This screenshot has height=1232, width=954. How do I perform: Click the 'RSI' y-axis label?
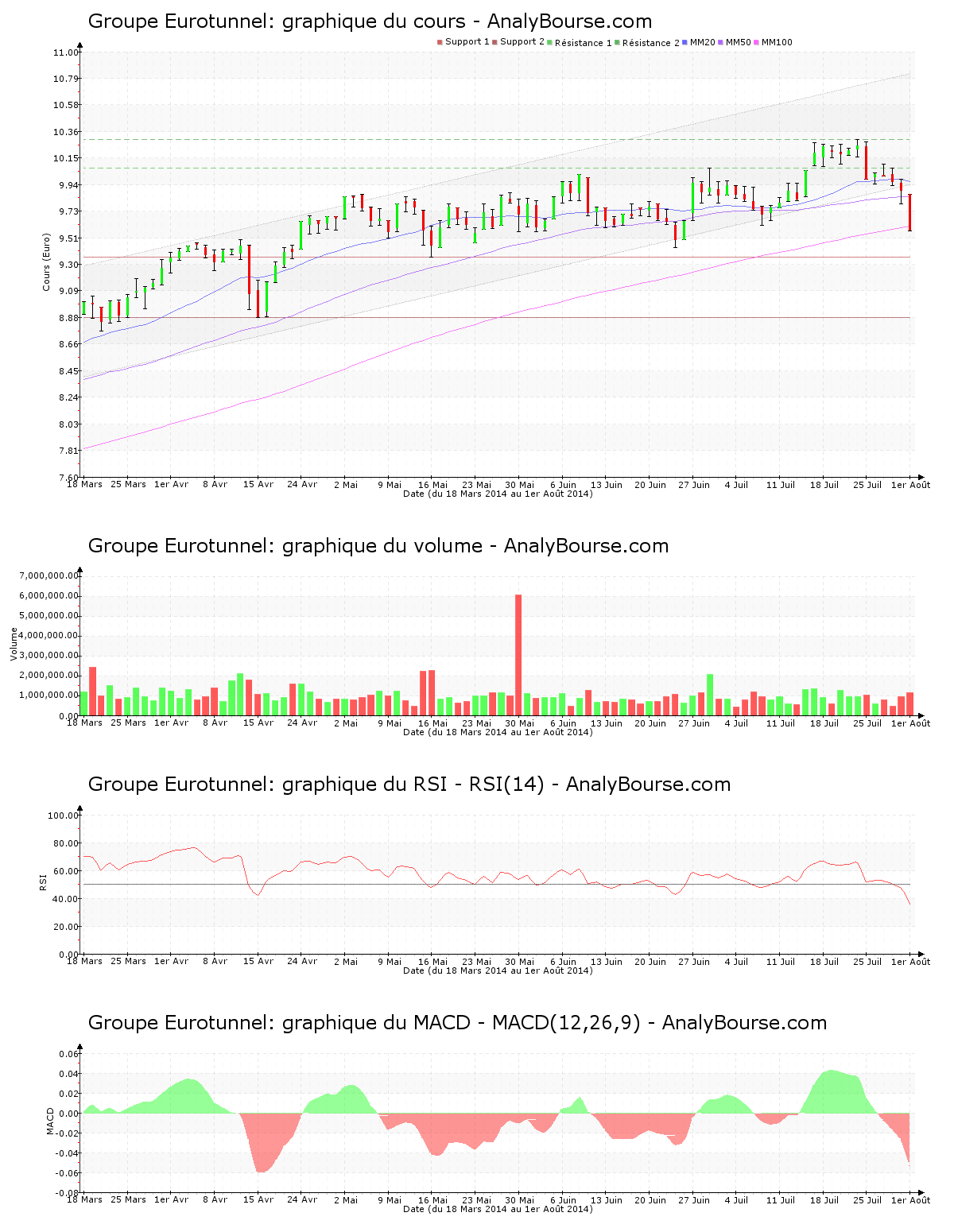(x=43, y=881)
